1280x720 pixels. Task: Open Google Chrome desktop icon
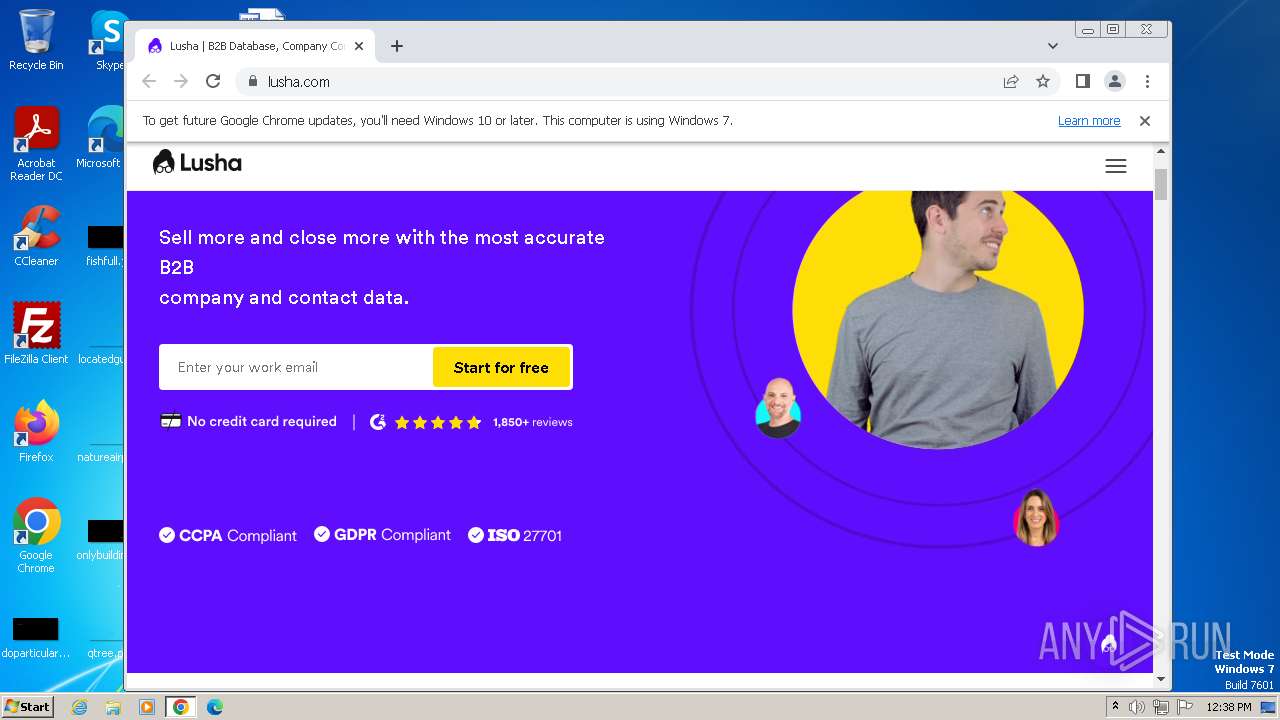click(x=36, y=536)
